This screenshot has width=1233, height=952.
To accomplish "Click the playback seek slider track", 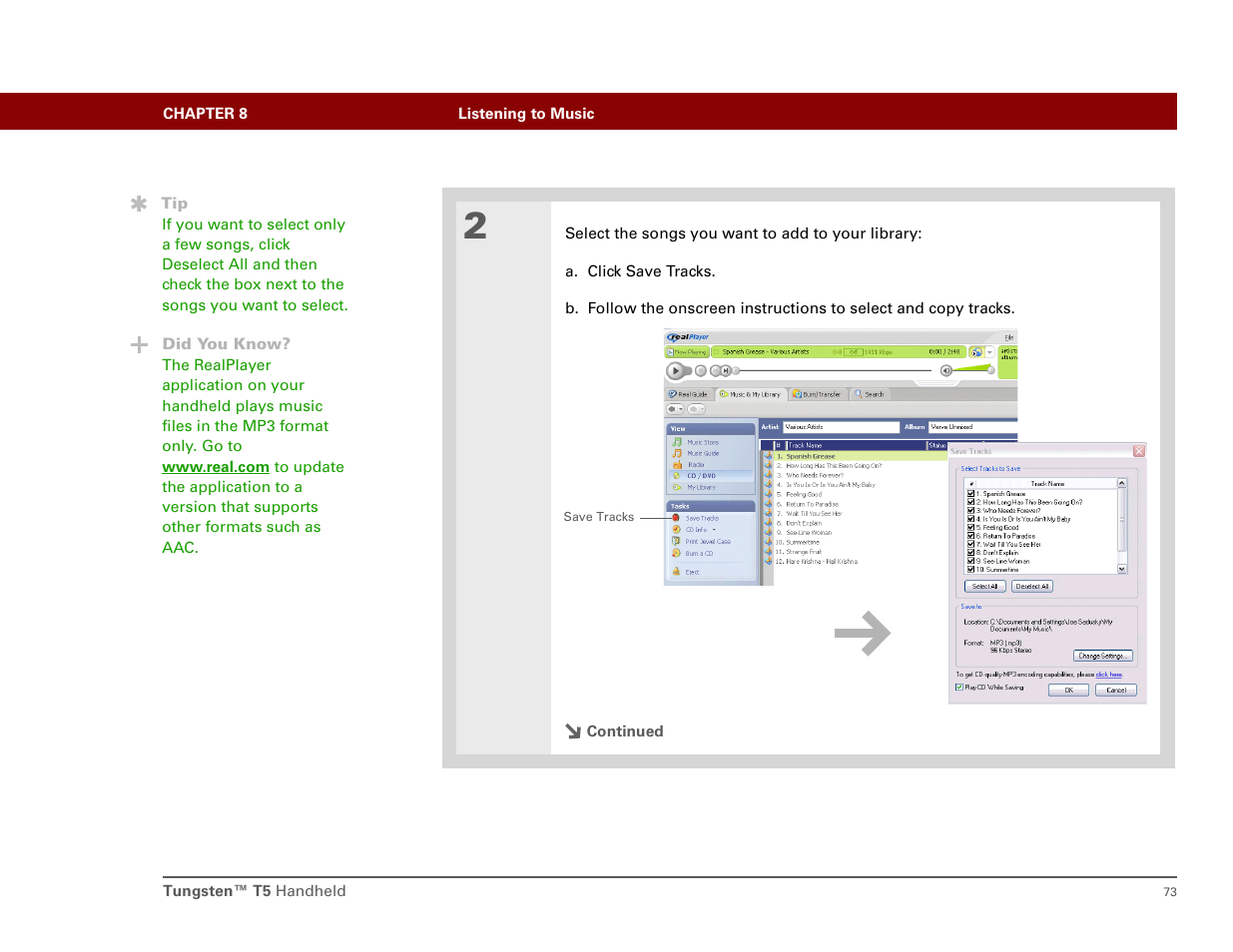I will click(x=834, y=370).
